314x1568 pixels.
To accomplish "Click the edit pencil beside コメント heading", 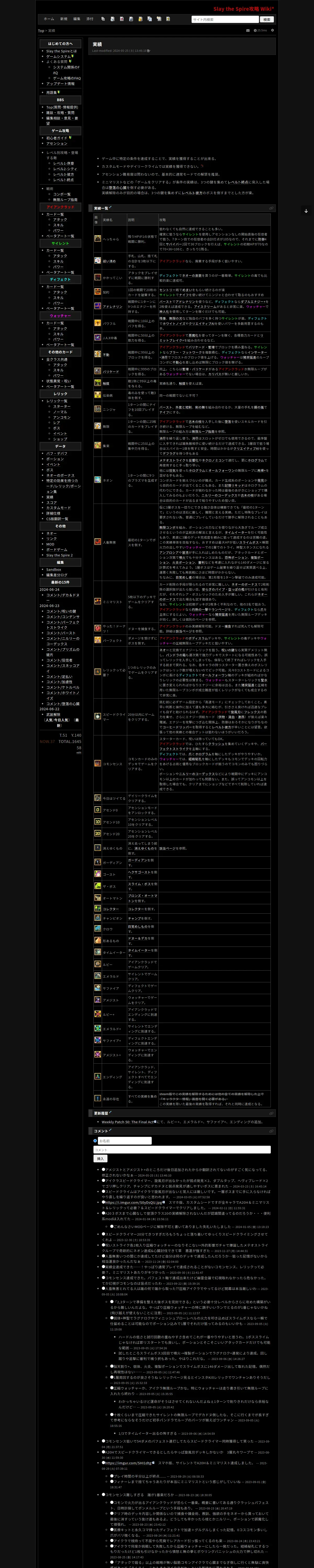I will (110, 1130).
